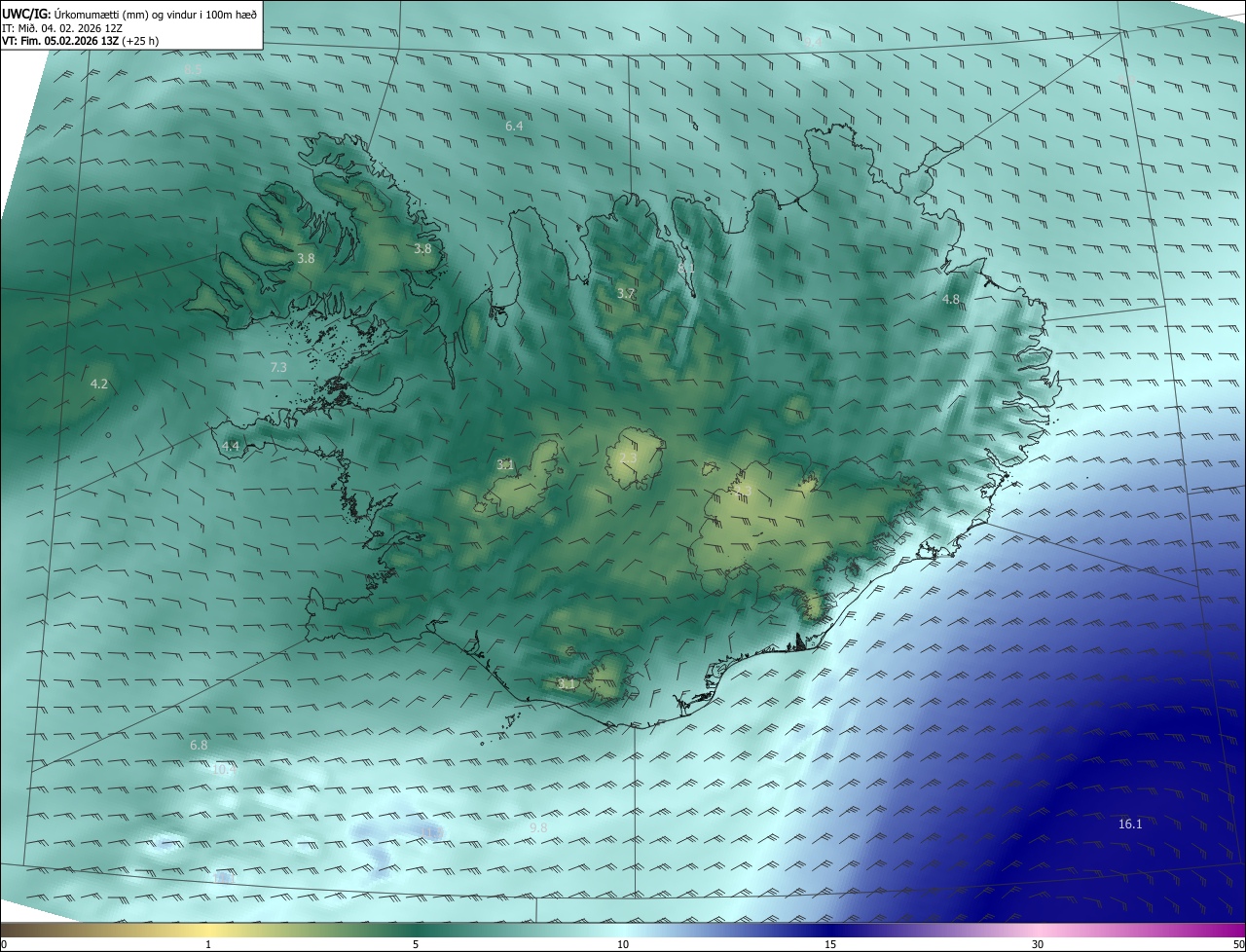
Task: Click the colour scale tick label 1
Action: click(x=208, y=945)
